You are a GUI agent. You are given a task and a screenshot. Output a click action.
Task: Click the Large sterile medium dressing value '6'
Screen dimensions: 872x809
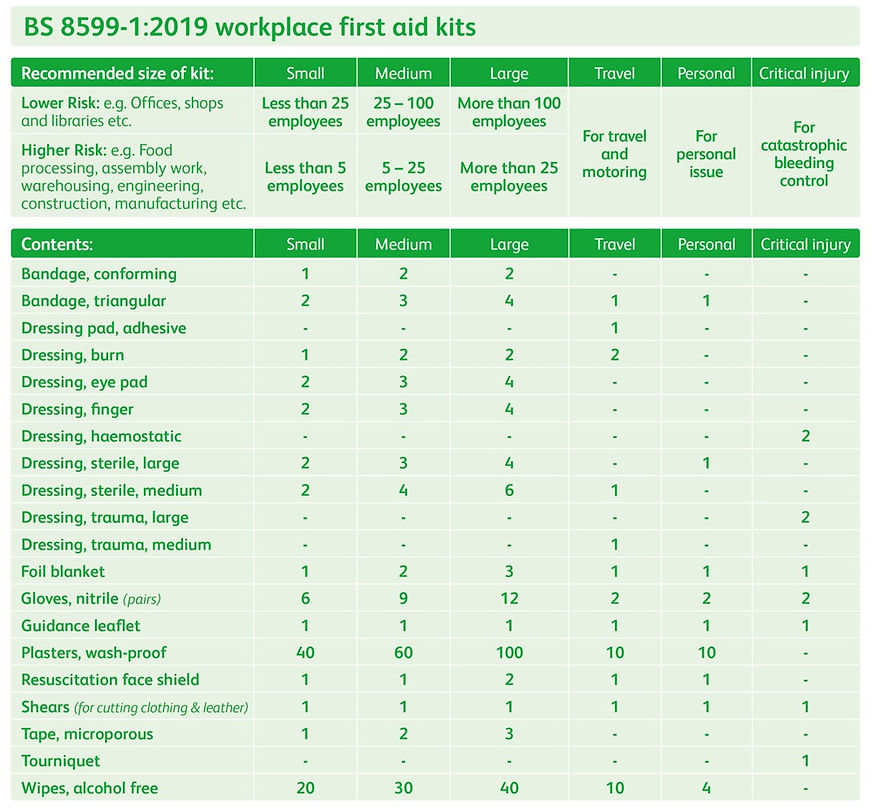click(509, 490)
